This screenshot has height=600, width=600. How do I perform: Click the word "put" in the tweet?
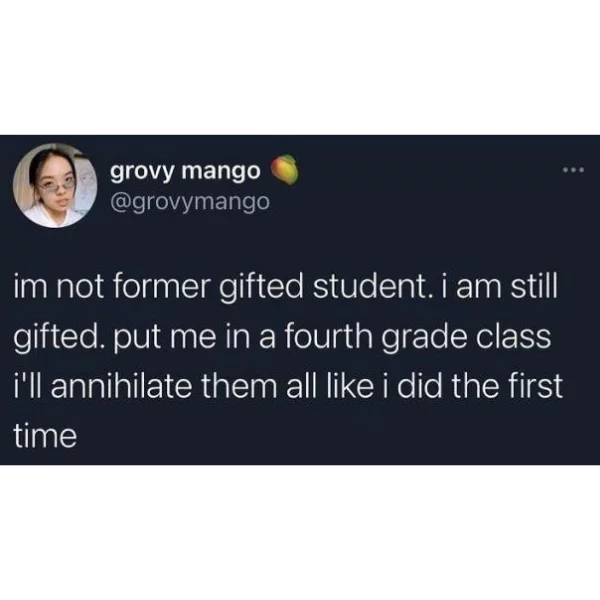pos(131,337)
